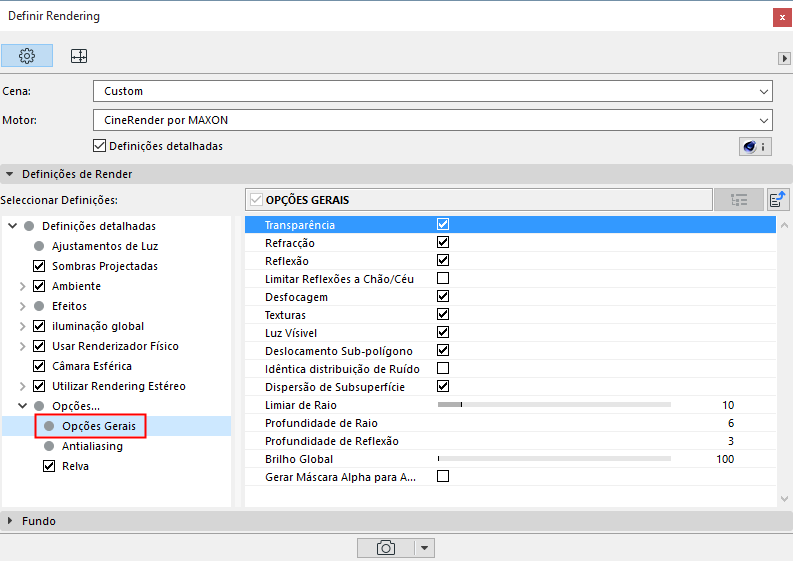
Task: Toggle the OPÇÕES GERAIS header checkbox
Action: point(256,200)
